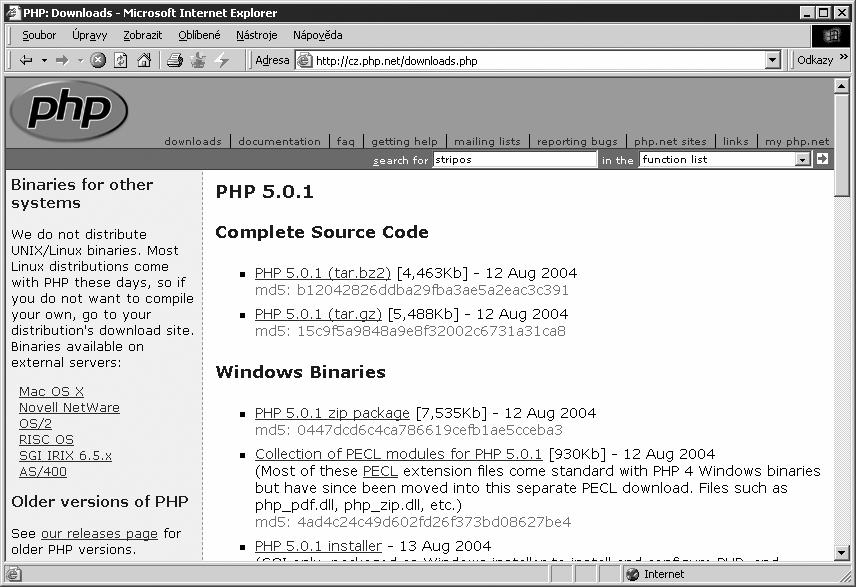The width and height of the screenshot is (856, 587).
Task: Open the mailing lists navigation link
Action: point(487,141)
